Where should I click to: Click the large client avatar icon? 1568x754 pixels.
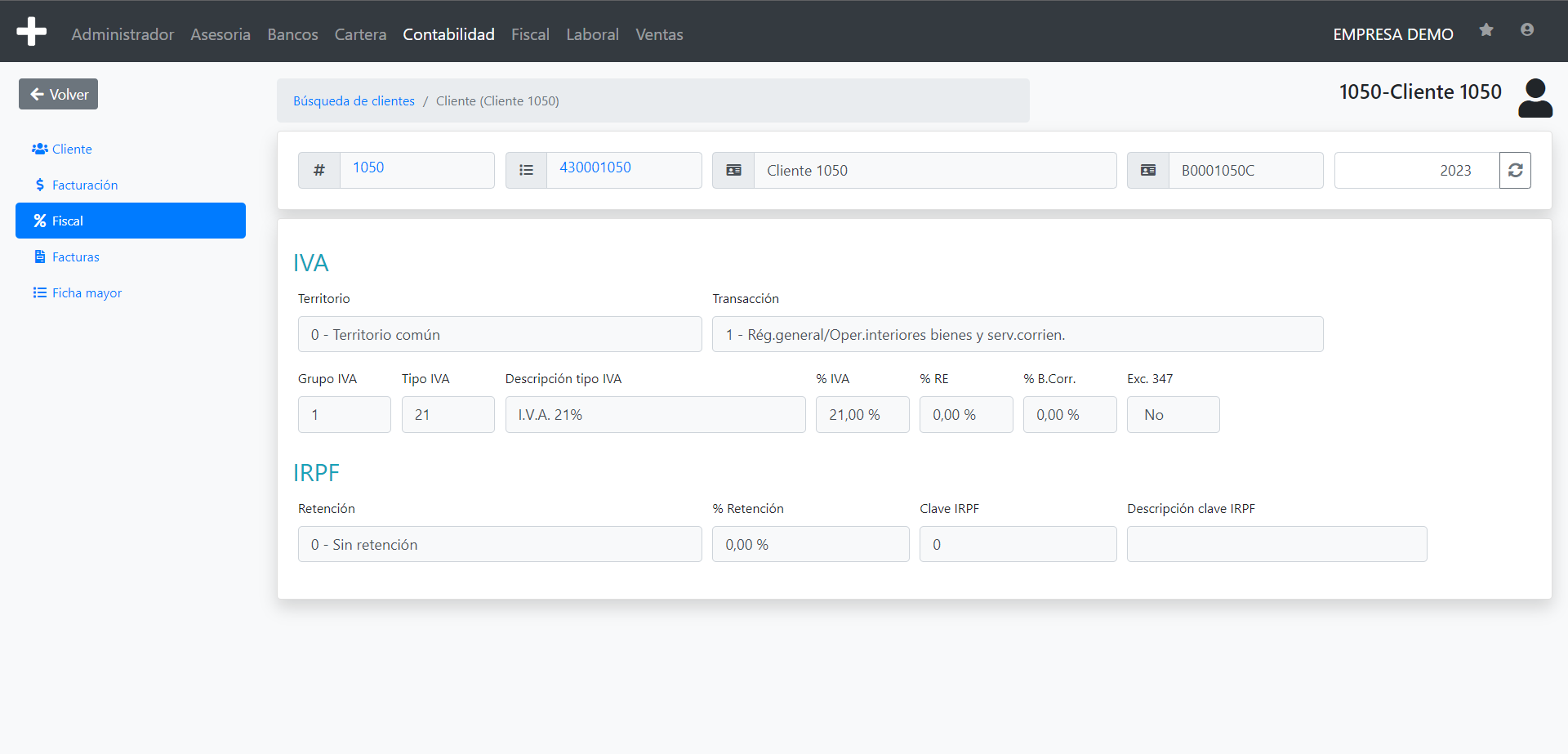coord(1535,98)
